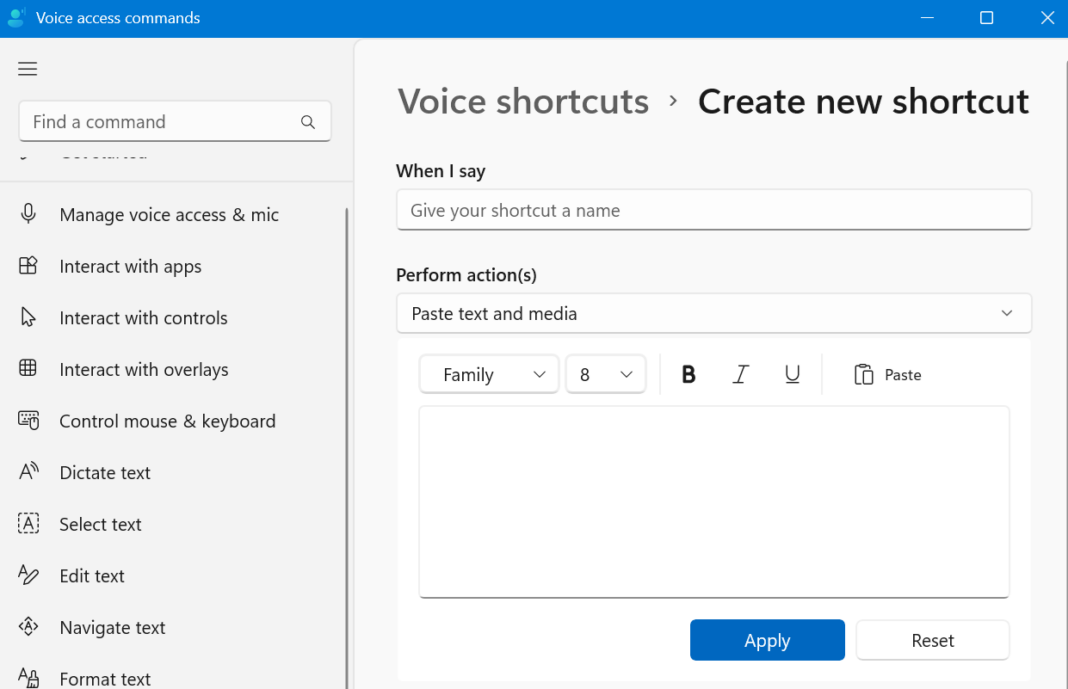Open the navigation hamburger menu

27,68
